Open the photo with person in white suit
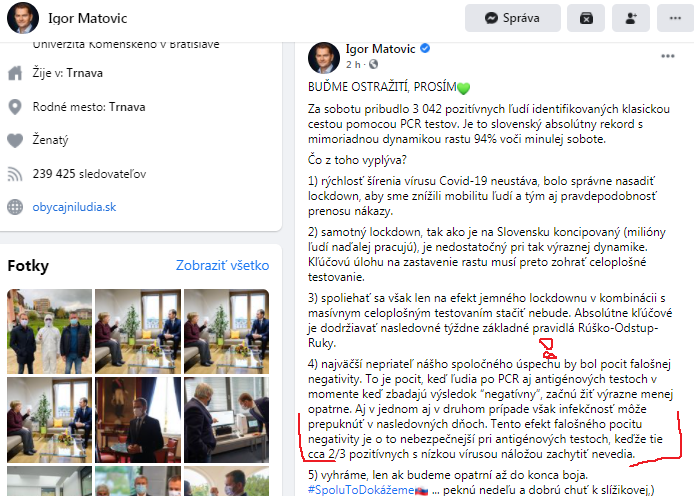The image size is (694, 496). pos(50,331)
